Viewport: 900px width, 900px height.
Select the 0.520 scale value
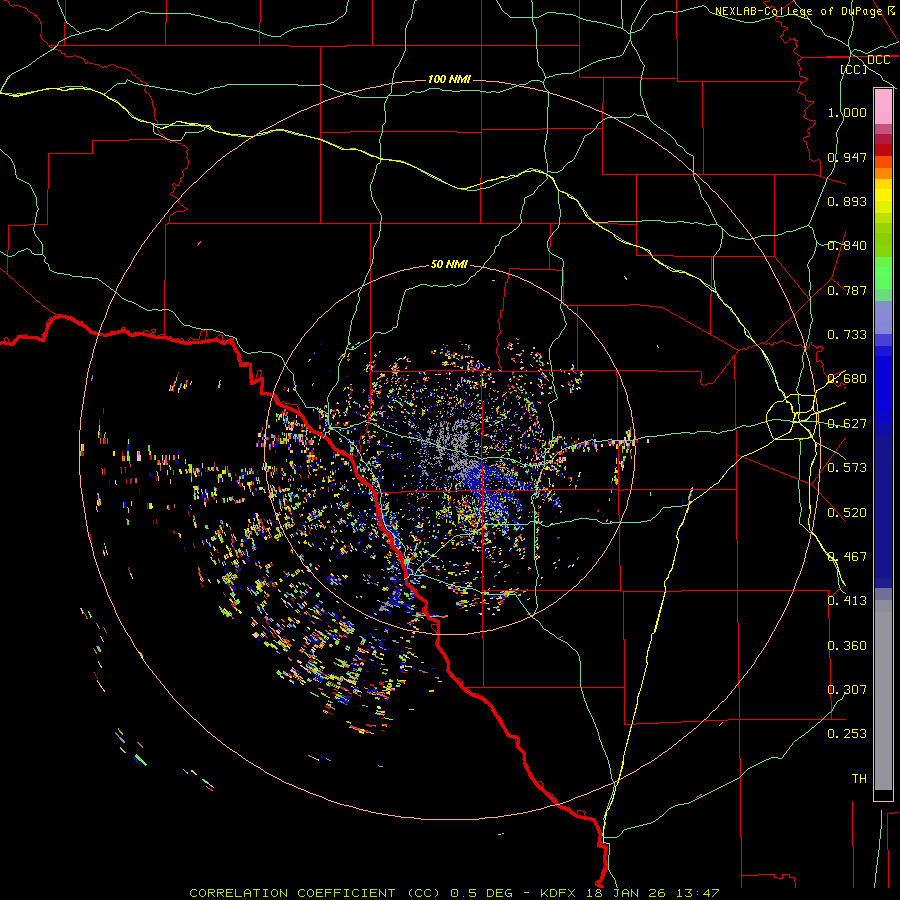(x=847, y=513)
